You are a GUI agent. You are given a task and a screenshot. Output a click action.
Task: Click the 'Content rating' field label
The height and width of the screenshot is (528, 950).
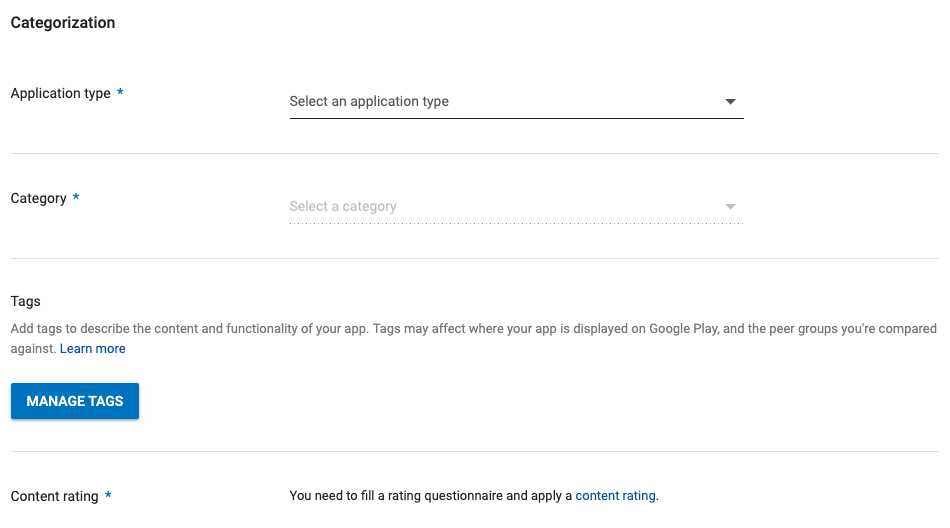point(54,497)
